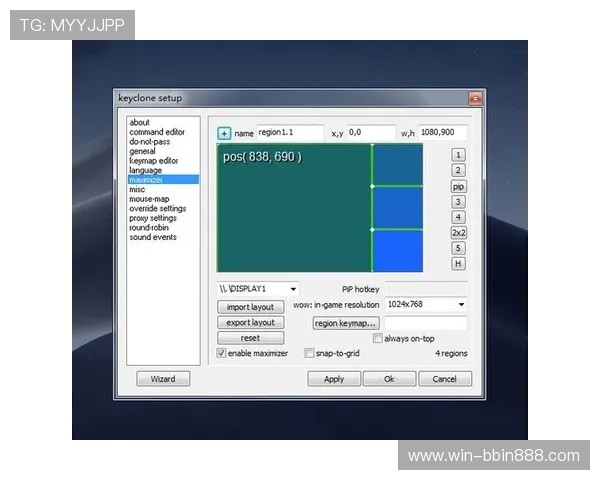This screenshot has width=600, height=480.
Task: Open the keymap editor settings page
Action: coord(153,160)
